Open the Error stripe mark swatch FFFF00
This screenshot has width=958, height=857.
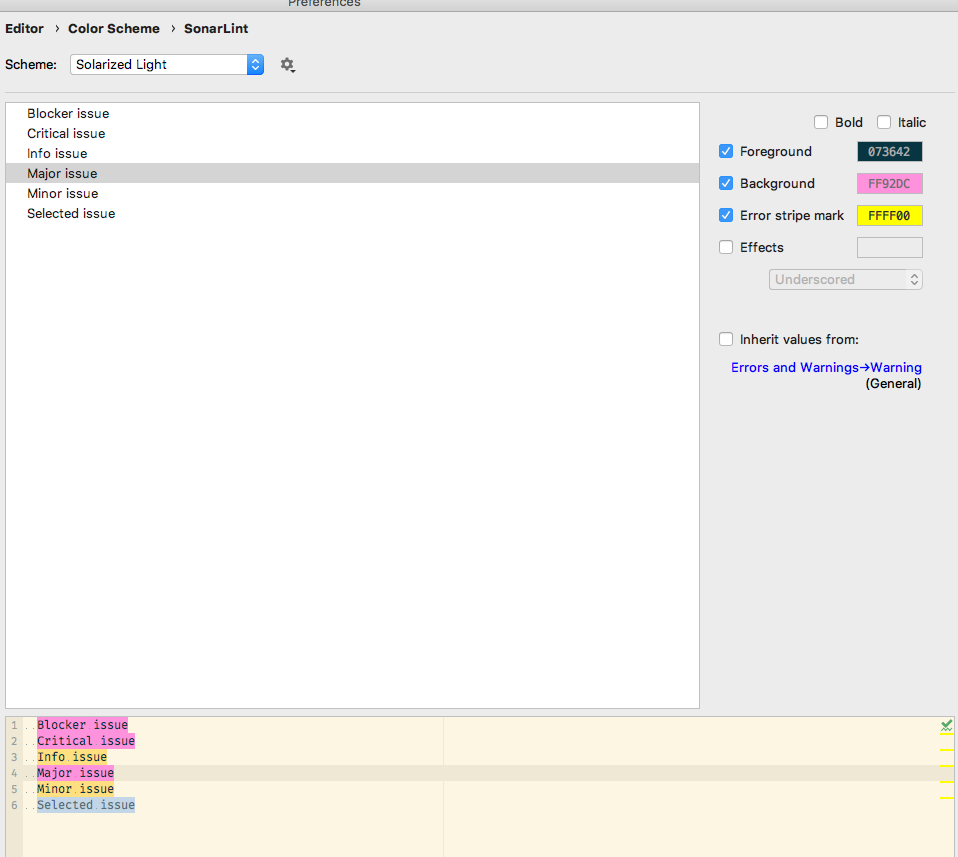(890, 216)
